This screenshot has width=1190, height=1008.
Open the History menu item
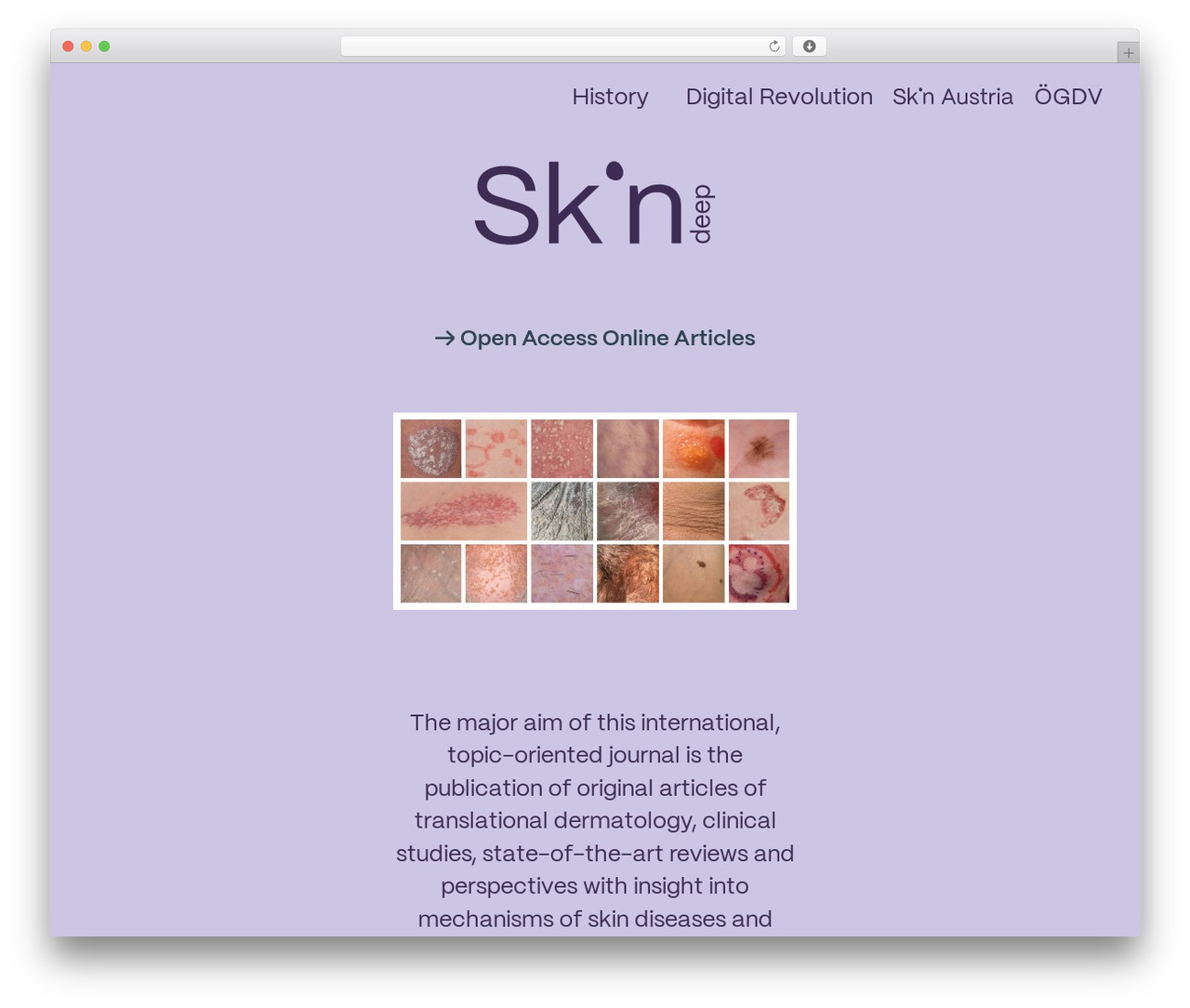click(x=610, y=97)
